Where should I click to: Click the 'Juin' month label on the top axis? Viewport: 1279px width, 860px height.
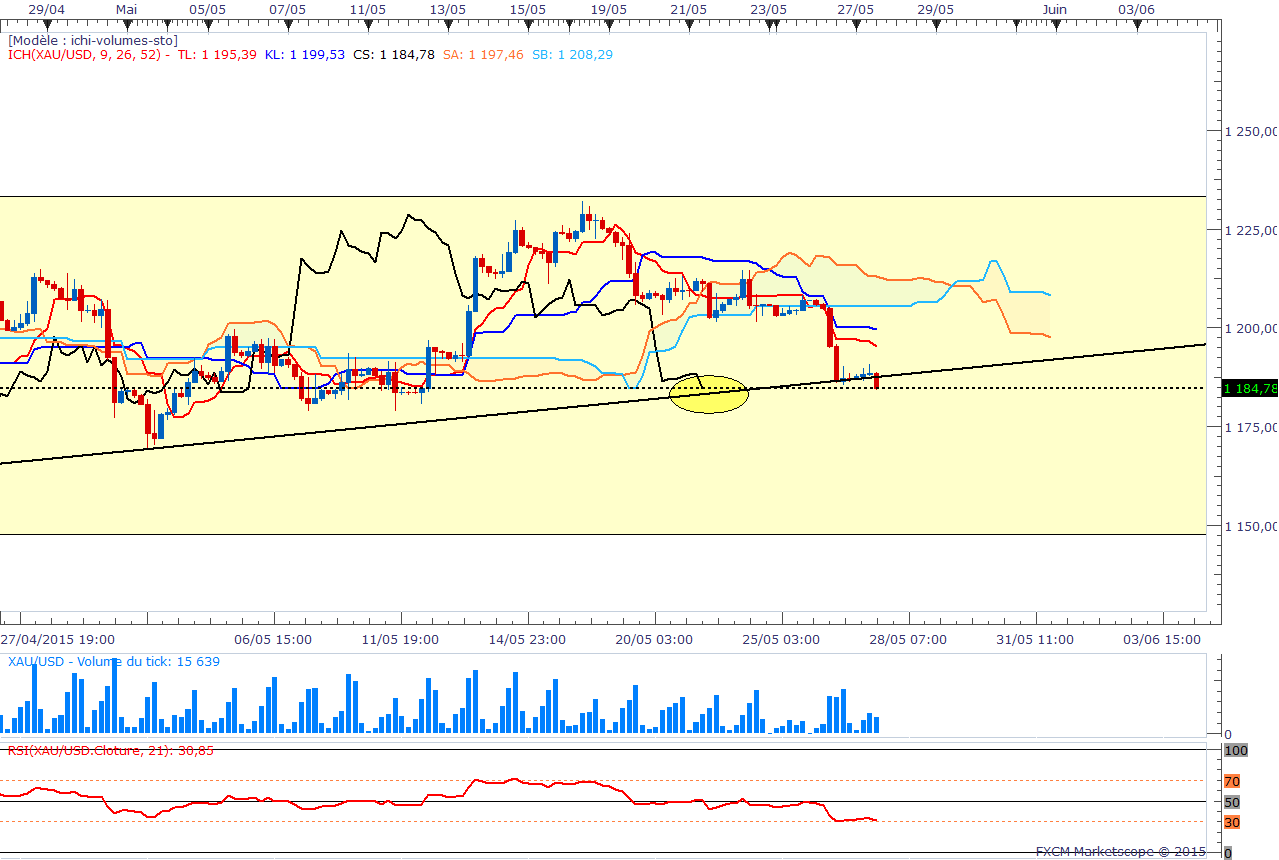1054,8
